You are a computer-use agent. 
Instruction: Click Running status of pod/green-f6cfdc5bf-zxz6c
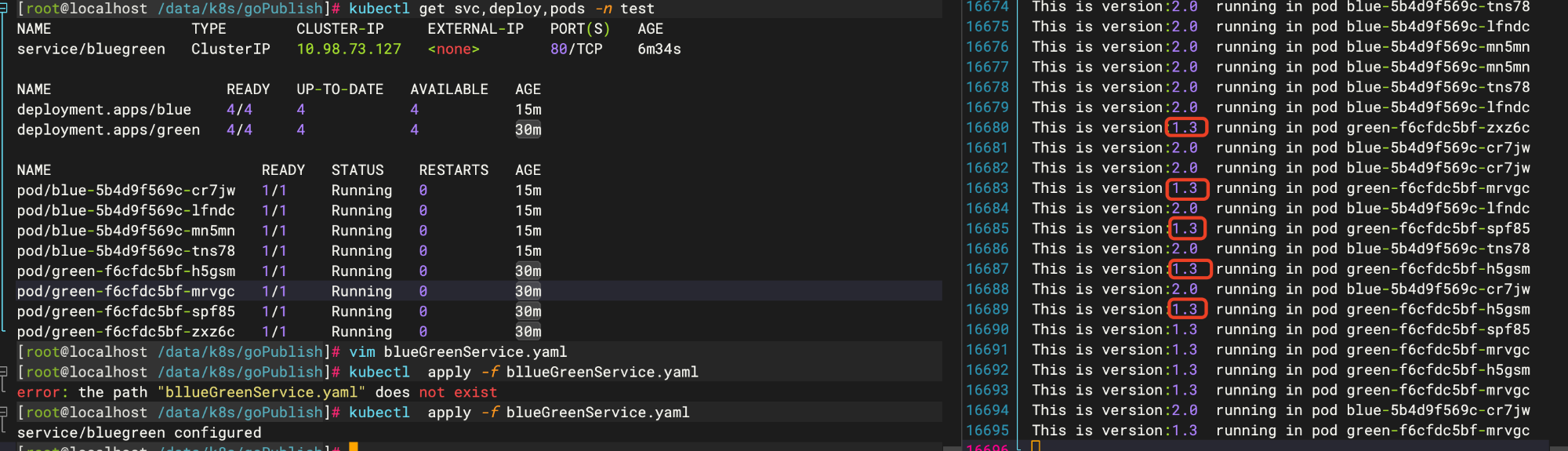pyautogui.click(x=361, y=332)
